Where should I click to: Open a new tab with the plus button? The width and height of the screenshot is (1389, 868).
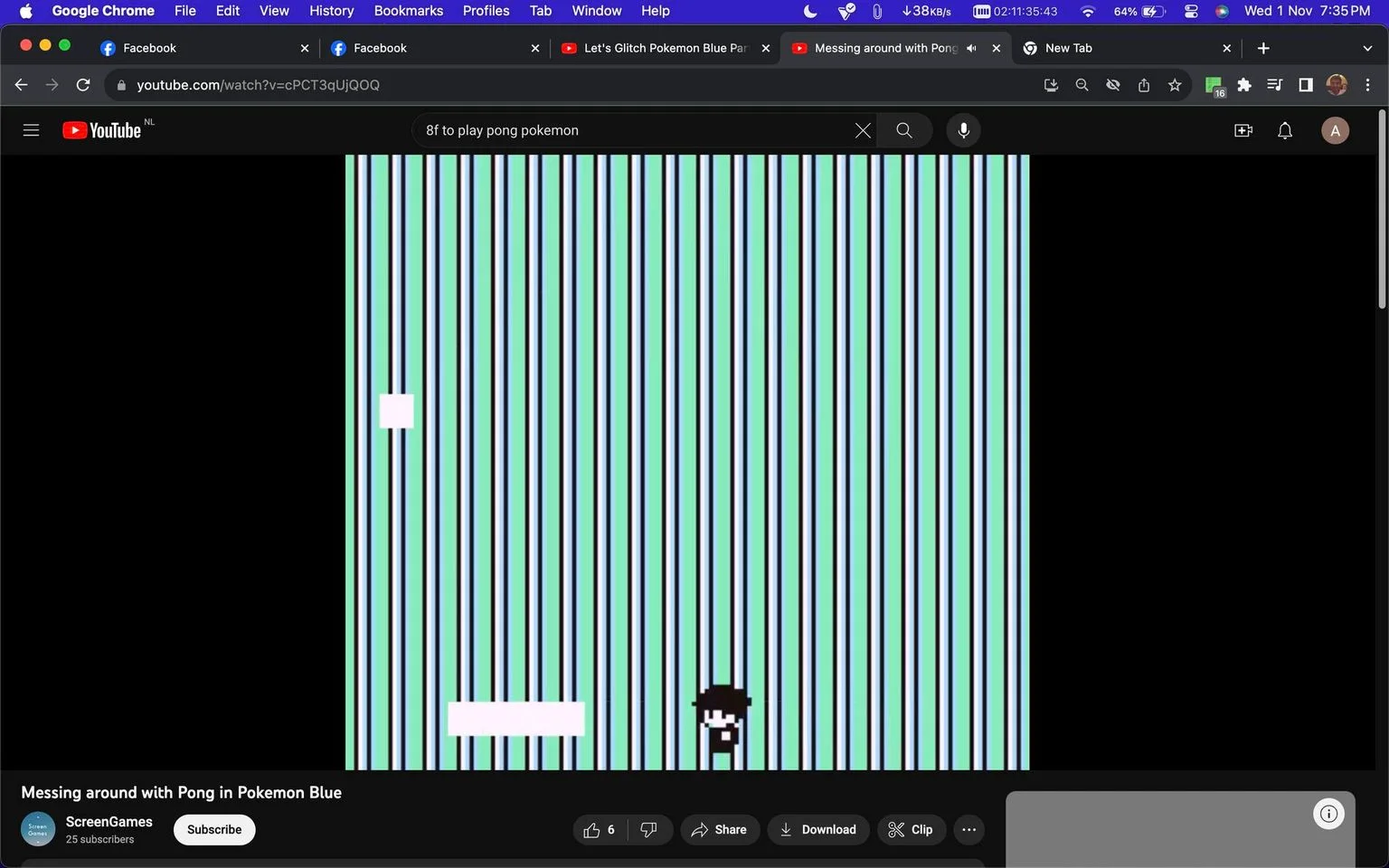point(1263,48)
